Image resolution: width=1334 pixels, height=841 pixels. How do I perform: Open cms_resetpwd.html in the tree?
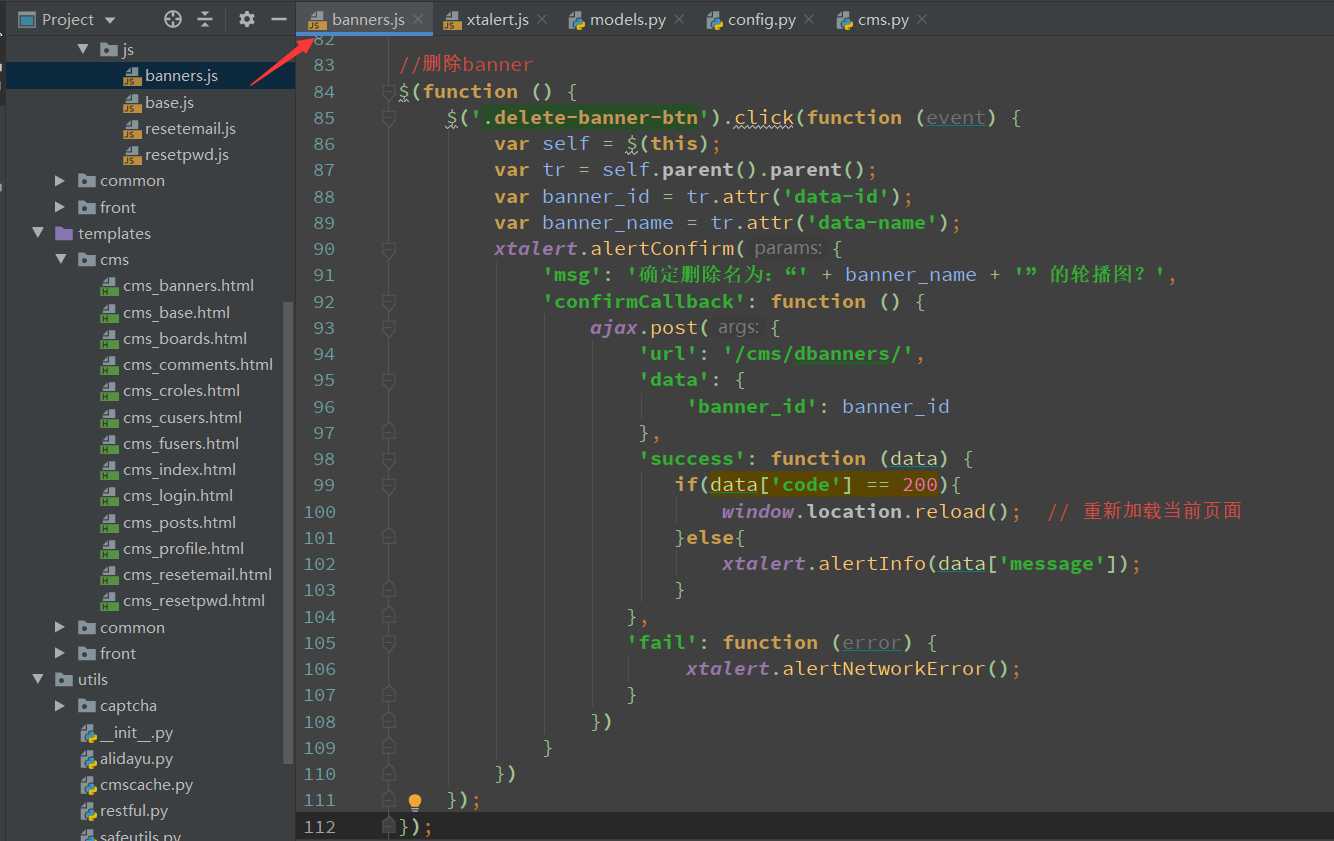tap(194, 600)
